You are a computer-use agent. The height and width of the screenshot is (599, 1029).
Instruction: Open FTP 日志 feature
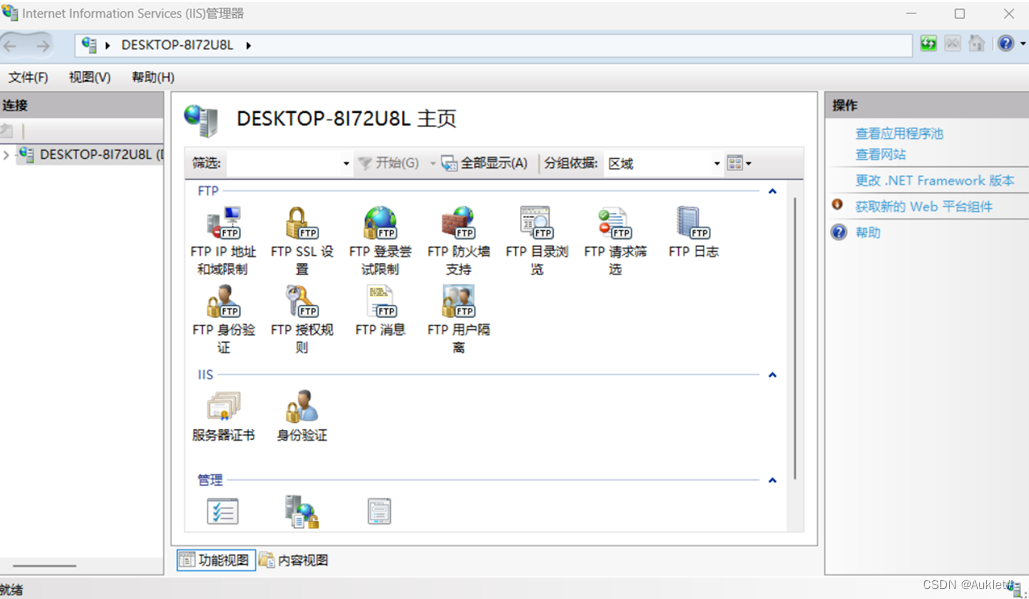[694, 233]
